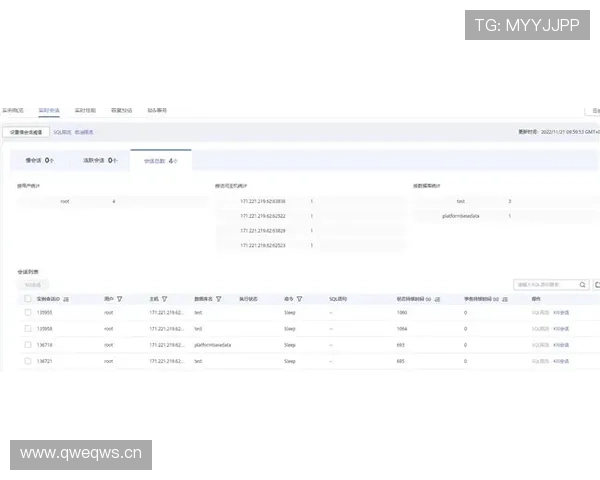Click the test entry in database statistics
This screenshot has width=600, height=480.
461,201
